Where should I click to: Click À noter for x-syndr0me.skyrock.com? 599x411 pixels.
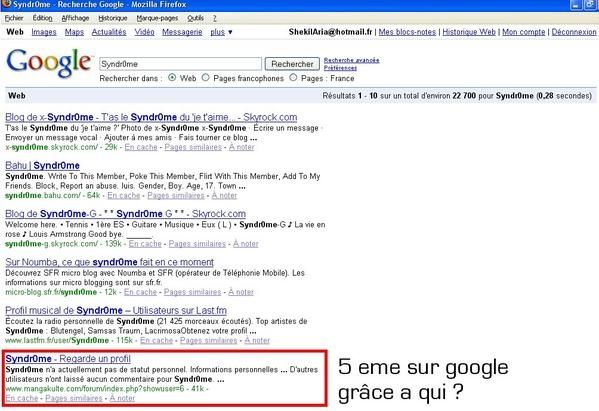coord(241,147)
